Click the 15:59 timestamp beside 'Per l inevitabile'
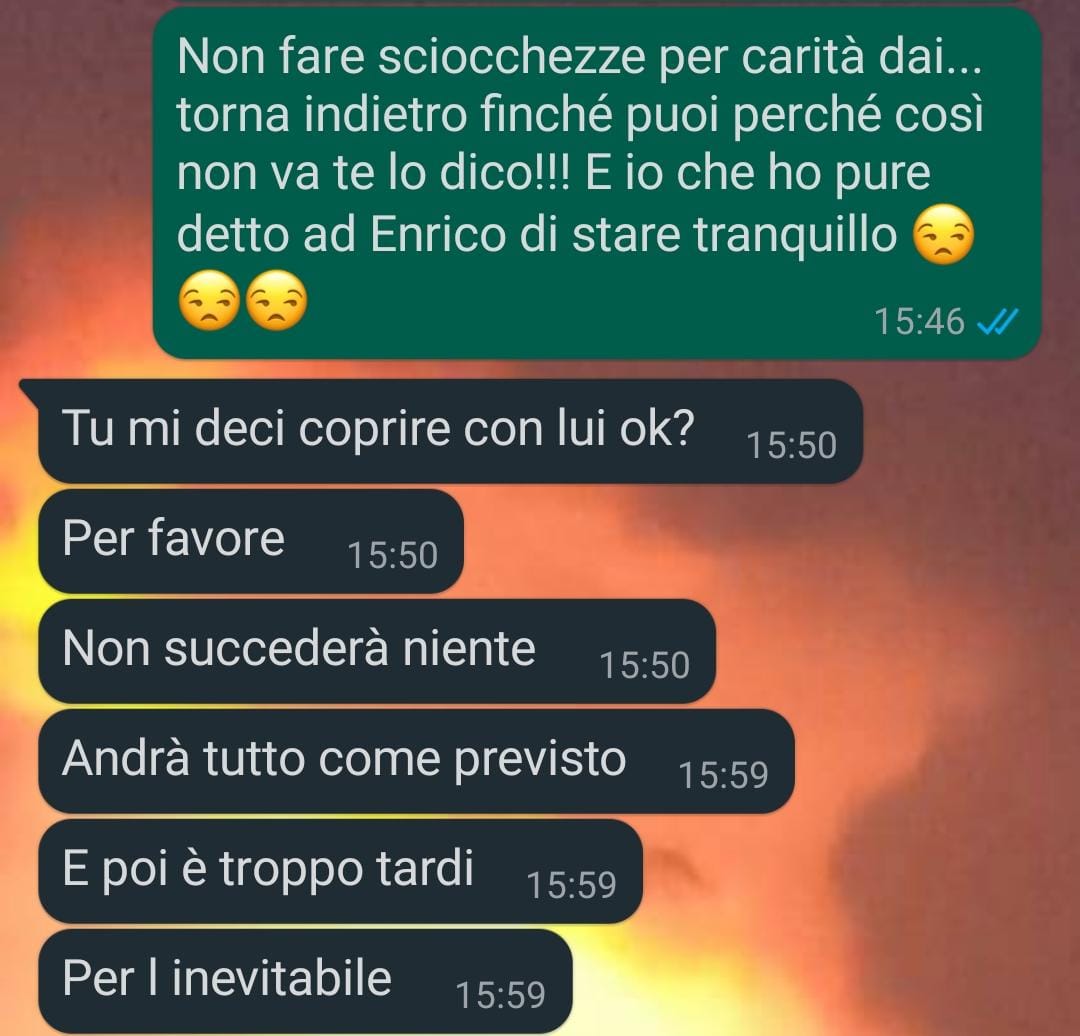1080x1036 pixels. tap(501, 995)
